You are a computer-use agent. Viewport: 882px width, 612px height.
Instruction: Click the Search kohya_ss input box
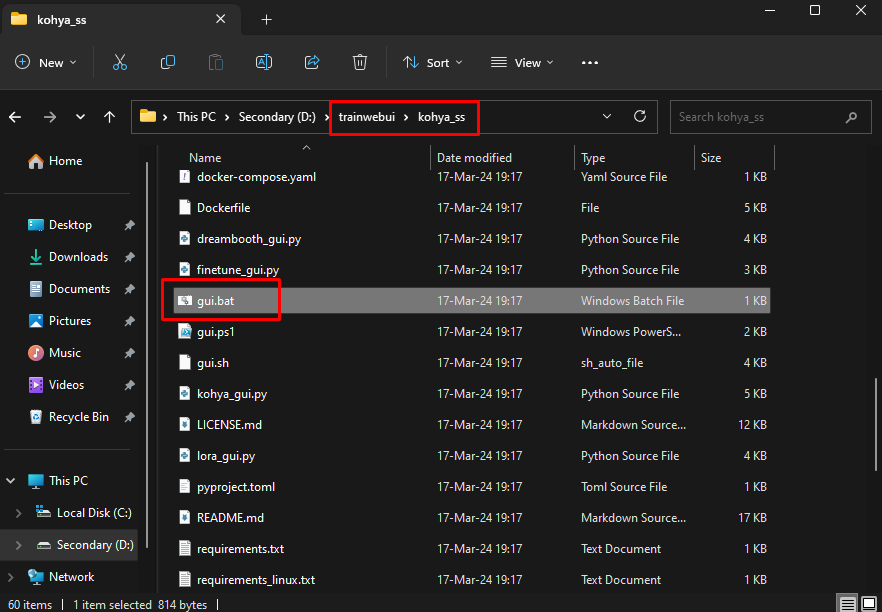click(758, 117)
